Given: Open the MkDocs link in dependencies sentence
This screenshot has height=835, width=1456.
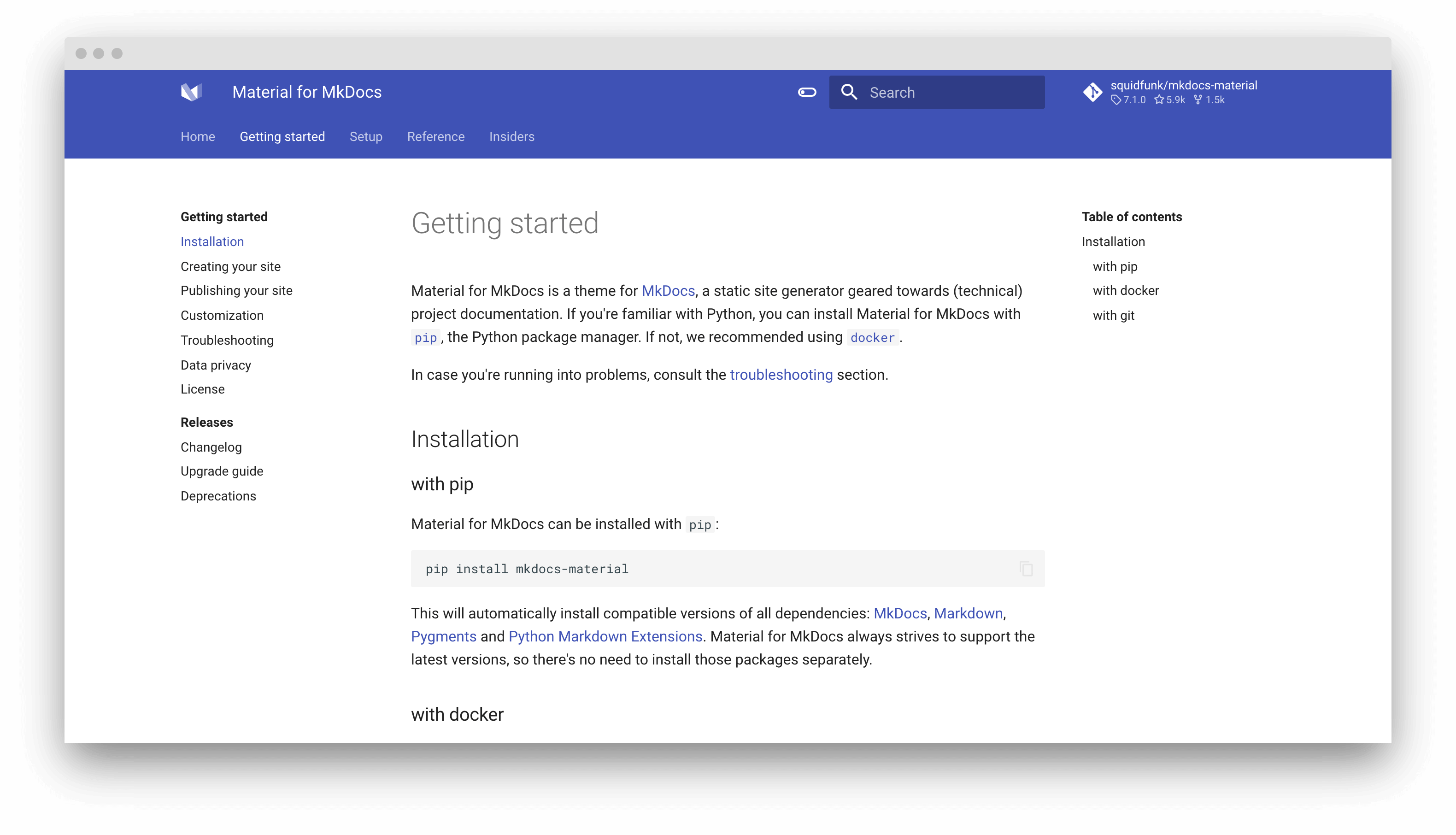Looking at the screenshot, I should (x=900, y=613).
